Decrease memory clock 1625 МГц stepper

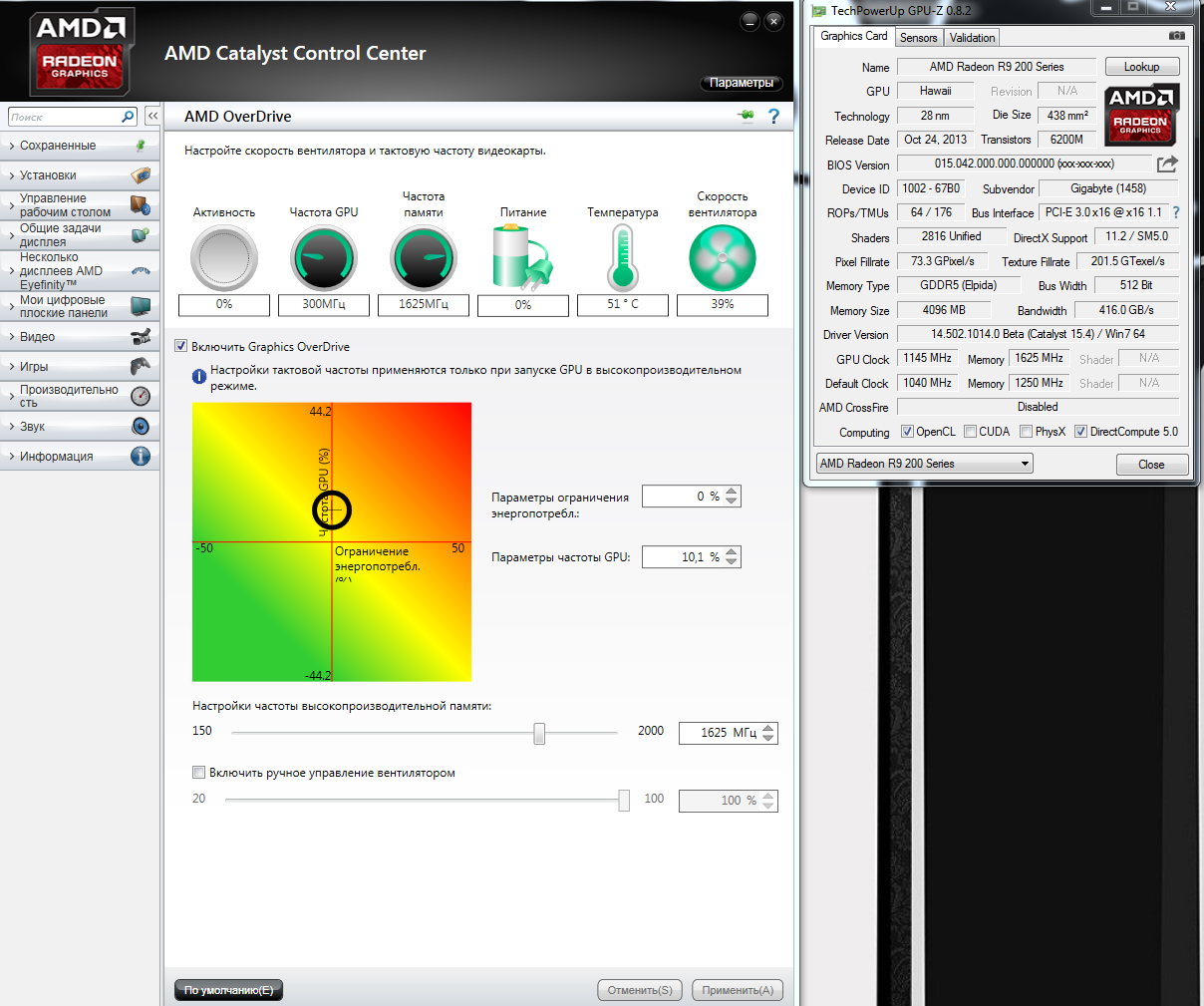768,739
